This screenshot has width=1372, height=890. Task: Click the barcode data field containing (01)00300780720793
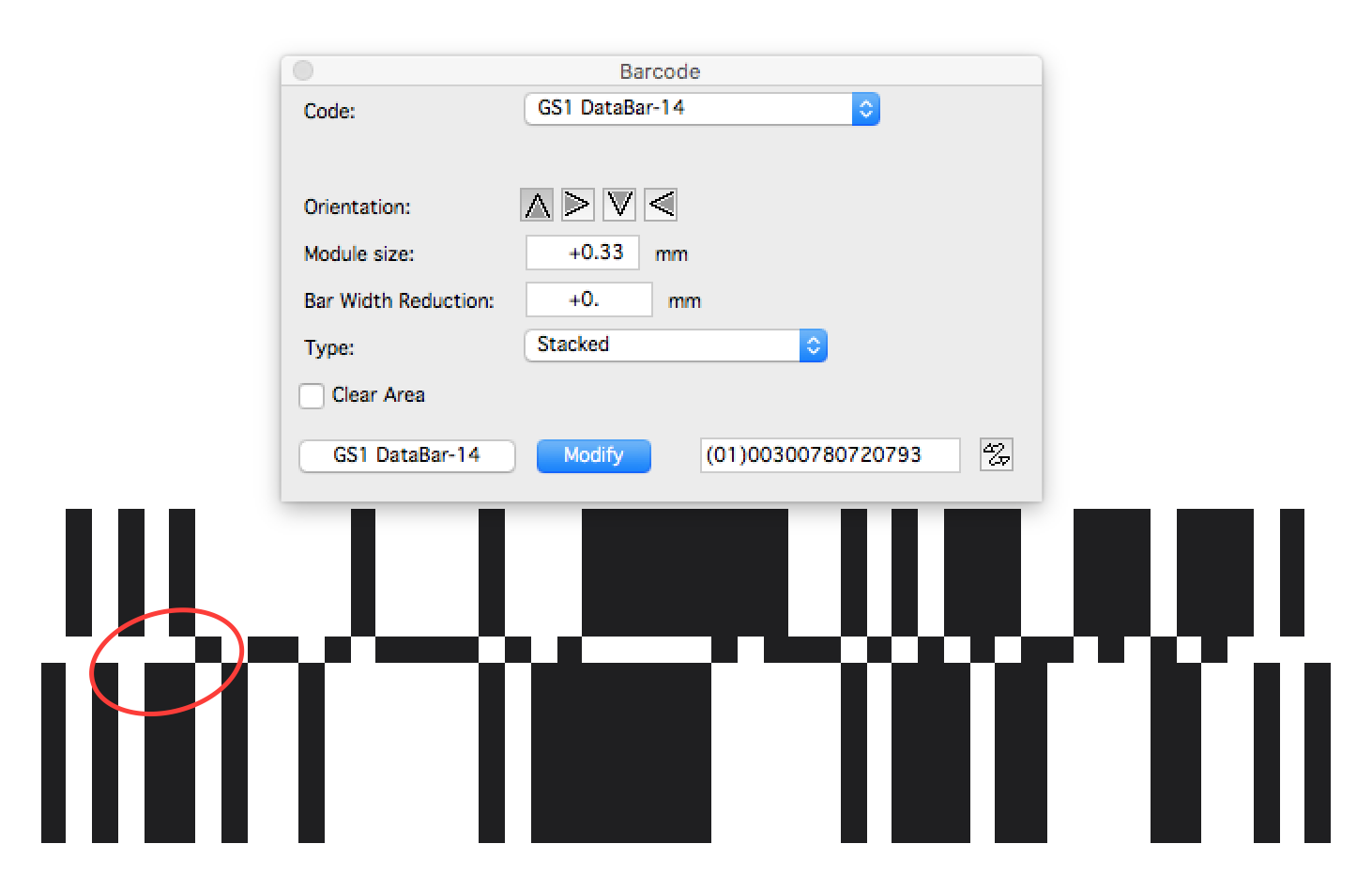click(829, 454)
